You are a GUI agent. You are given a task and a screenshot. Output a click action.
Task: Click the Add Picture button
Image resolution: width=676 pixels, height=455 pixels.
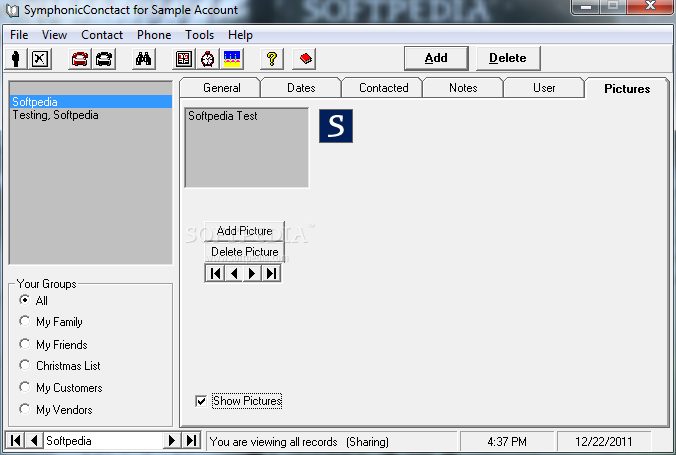pyautogui.click(x=244, y=231)
